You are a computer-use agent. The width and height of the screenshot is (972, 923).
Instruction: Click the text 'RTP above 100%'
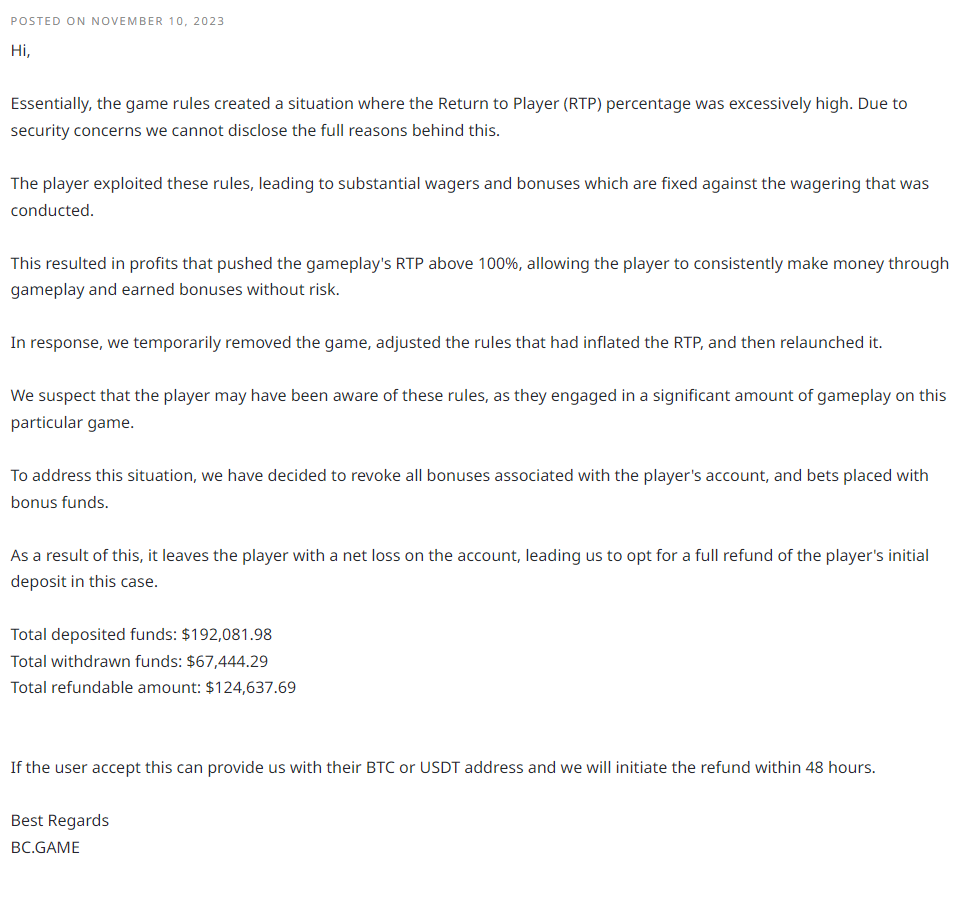(457, 263)
